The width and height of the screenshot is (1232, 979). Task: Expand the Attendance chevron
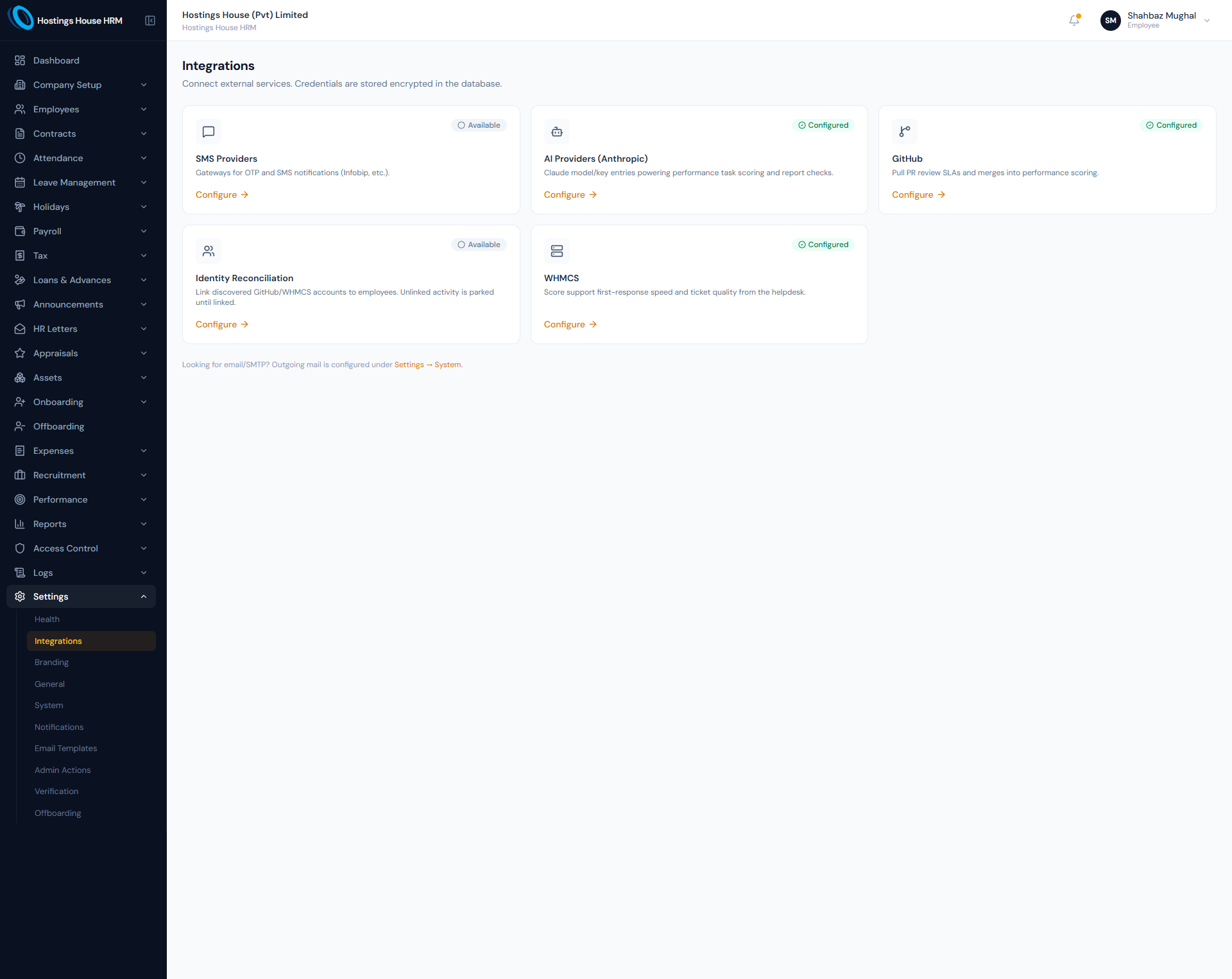[144, 158]
